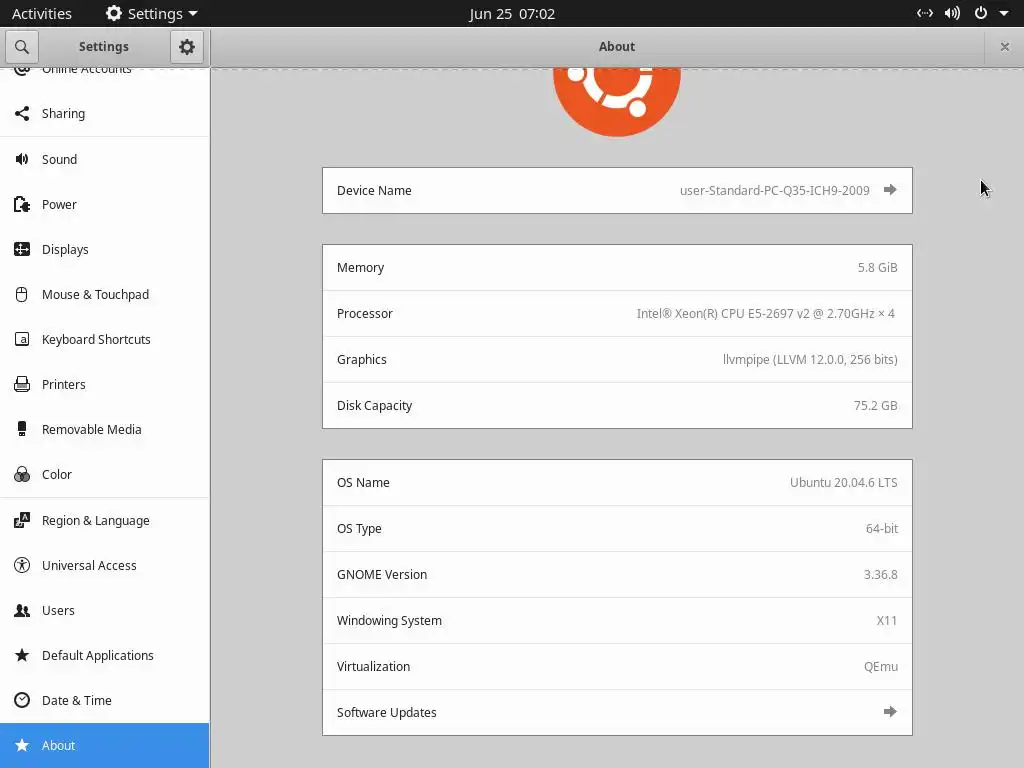Click the Default Applications star icon

pos(22,656)
